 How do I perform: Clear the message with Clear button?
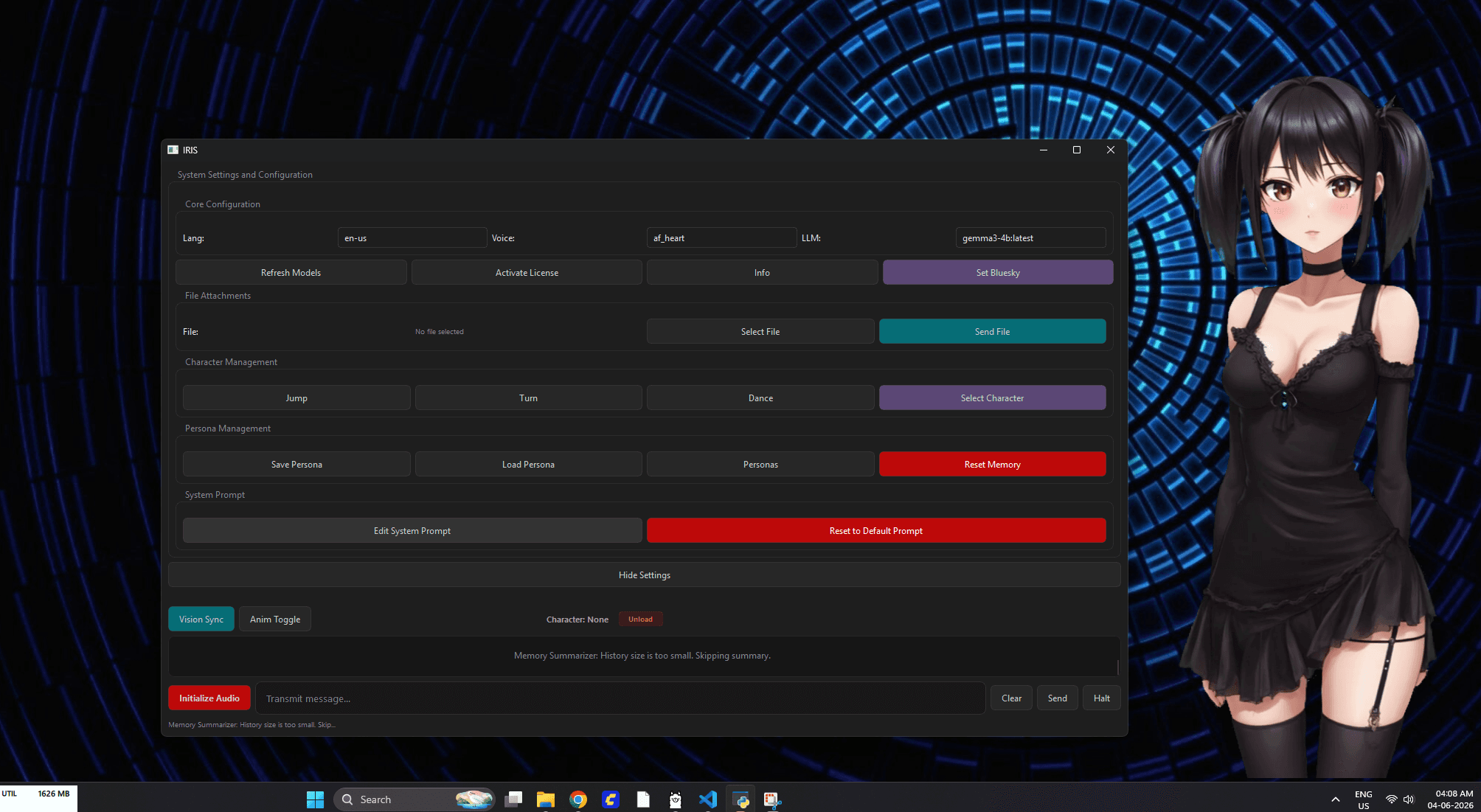[1011, 698]
